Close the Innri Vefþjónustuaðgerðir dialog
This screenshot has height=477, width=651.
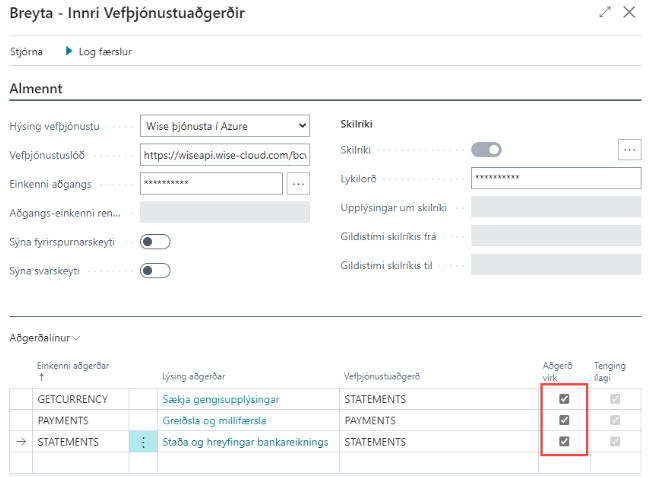coord(629,13)
